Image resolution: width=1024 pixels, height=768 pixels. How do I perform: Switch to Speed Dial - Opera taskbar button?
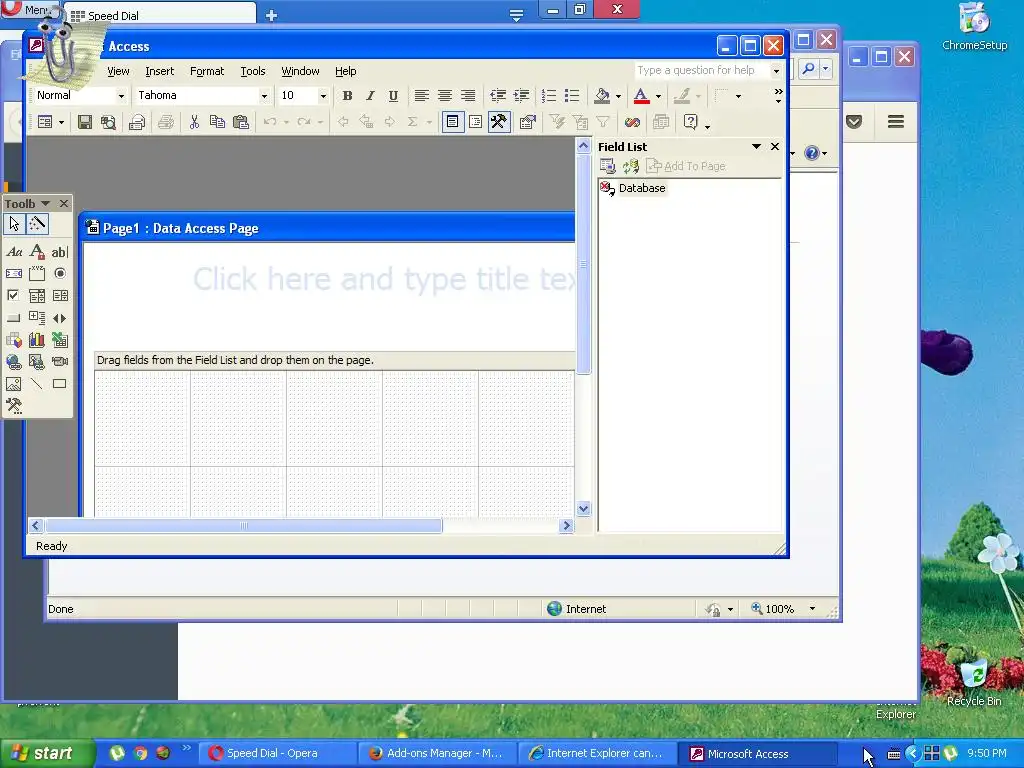(x=278, y=753)
